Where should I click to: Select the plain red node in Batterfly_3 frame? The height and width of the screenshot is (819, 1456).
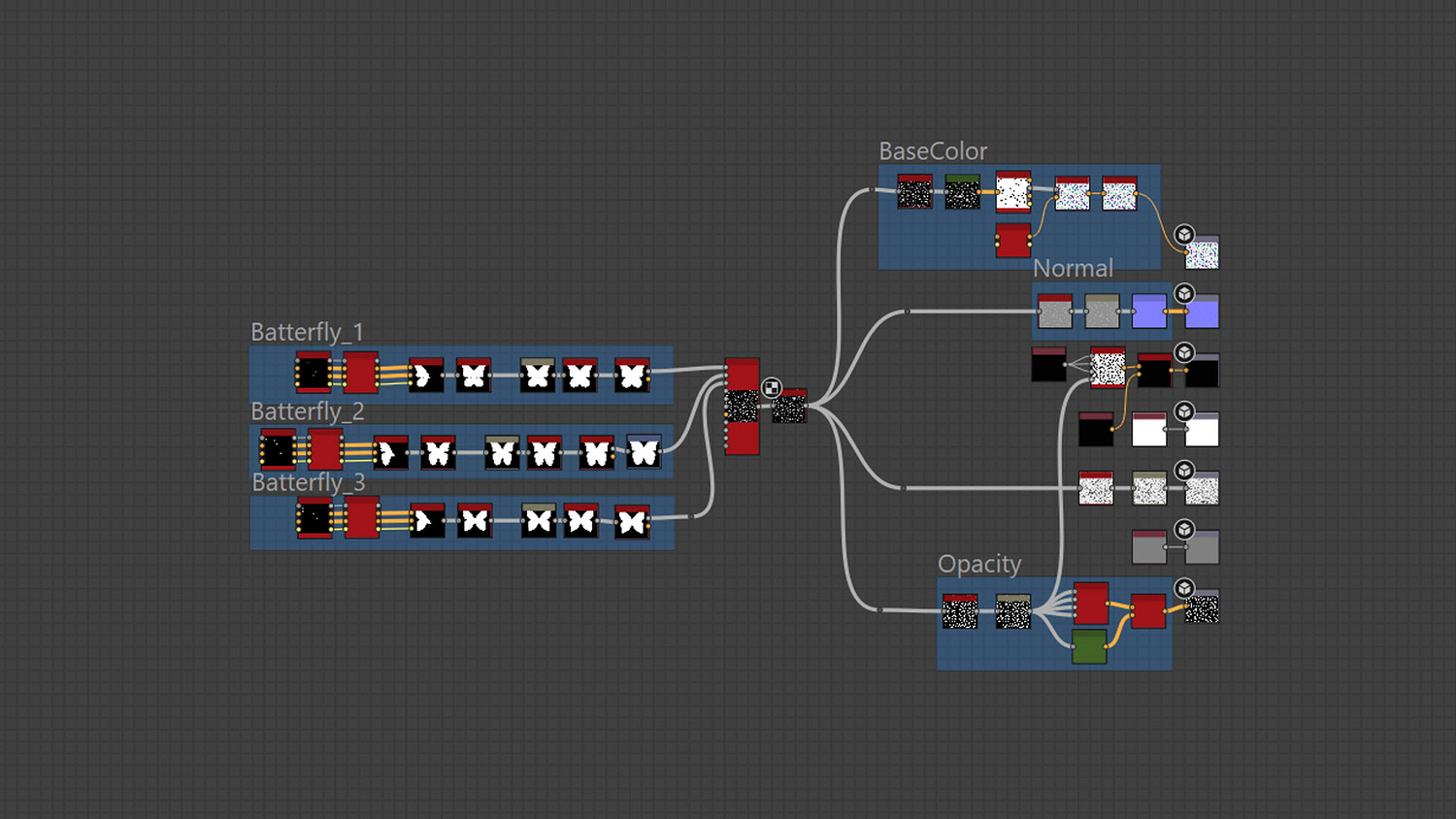click(x=362, y=517)
